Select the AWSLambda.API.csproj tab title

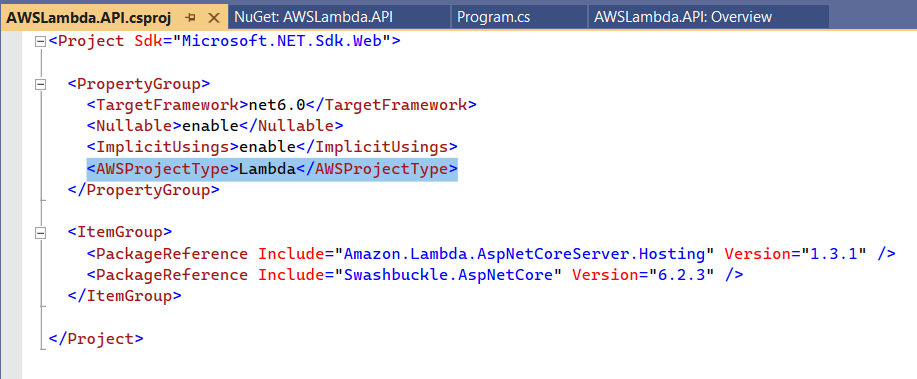(x=88, y=18)
